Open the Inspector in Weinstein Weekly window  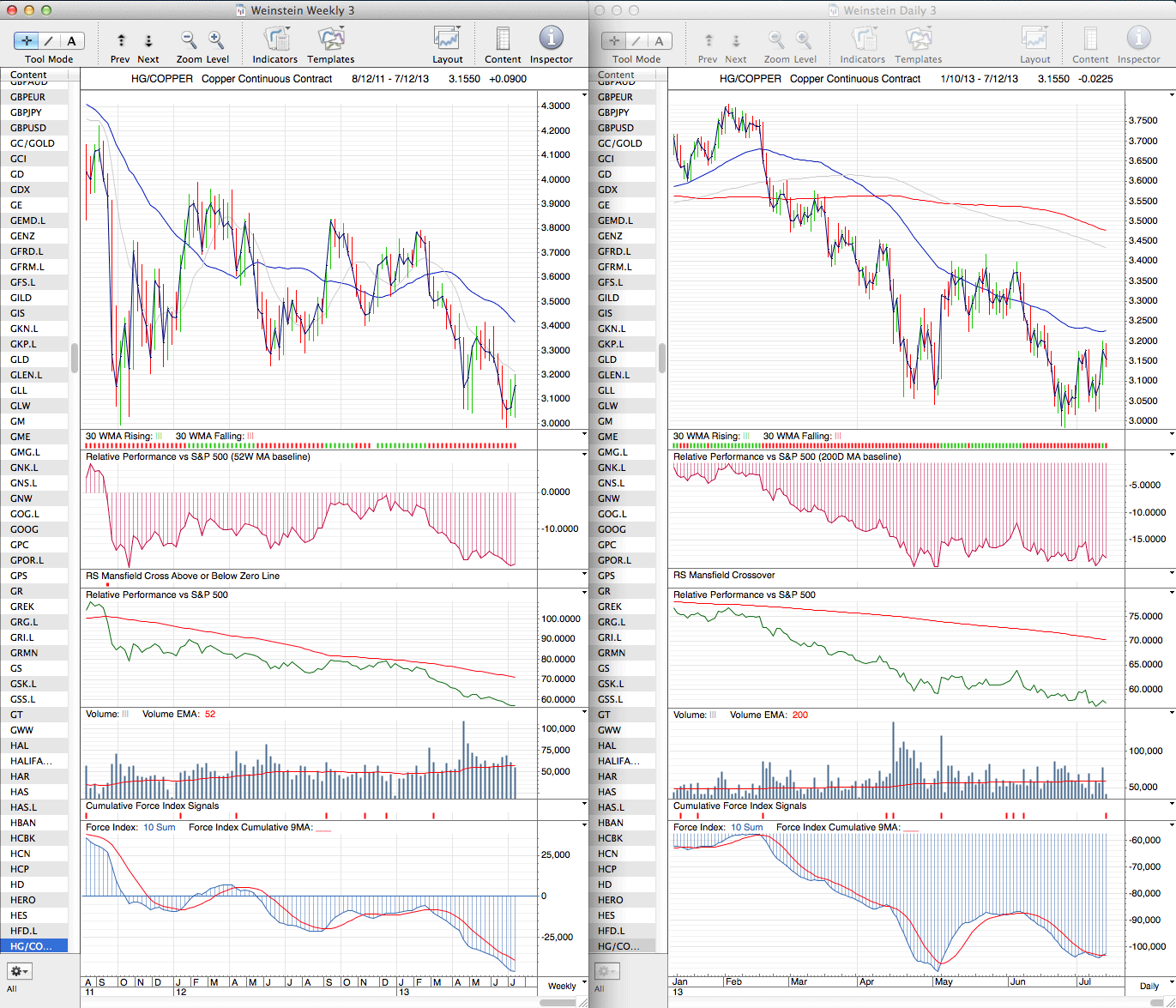[x=551, y=39]
